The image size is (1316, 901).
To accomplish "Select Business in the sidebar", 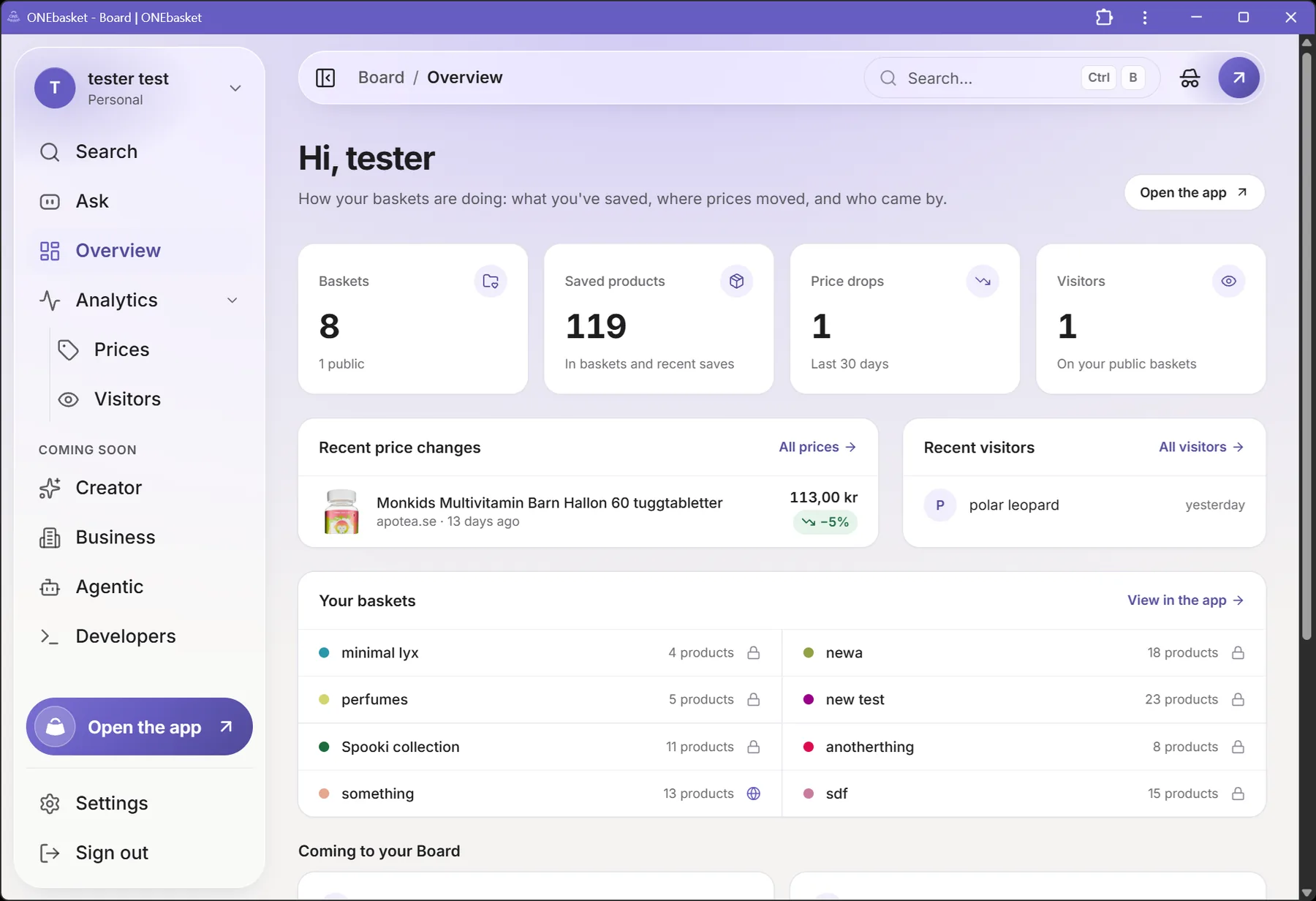I will [x=139, y=538].
